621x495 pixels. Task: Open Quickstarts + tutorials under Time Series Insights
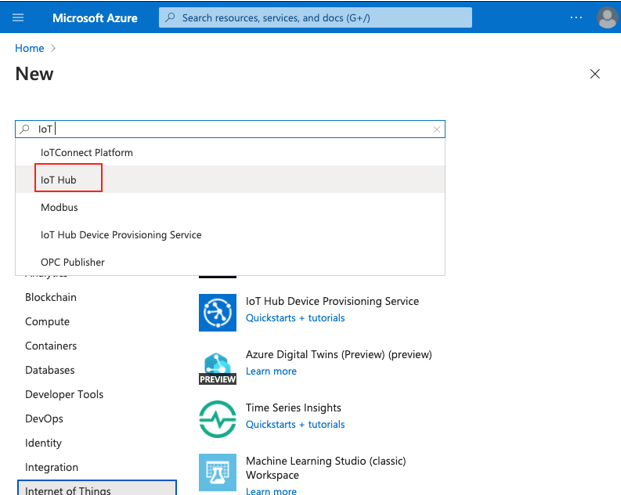[x=295, y=425]
